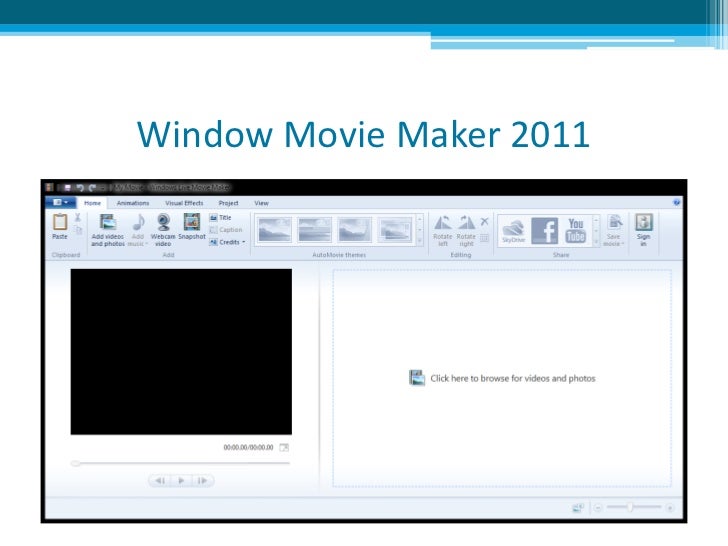This screenshot has width=728, height=546.
Task: Click the Cut scissors icon
Action: [x=78, y=217]
